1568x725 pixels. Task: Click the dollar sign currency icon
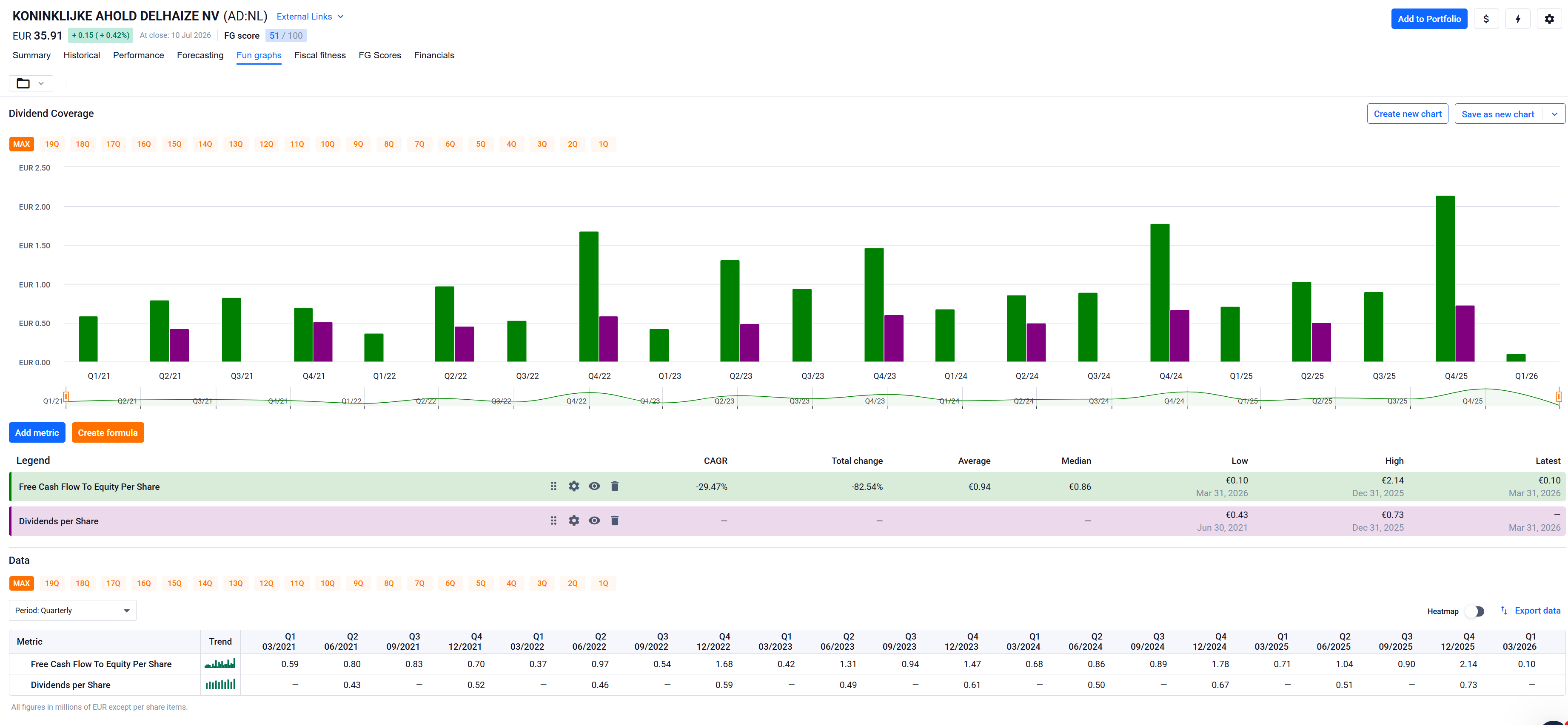(x=1486, y=19)
